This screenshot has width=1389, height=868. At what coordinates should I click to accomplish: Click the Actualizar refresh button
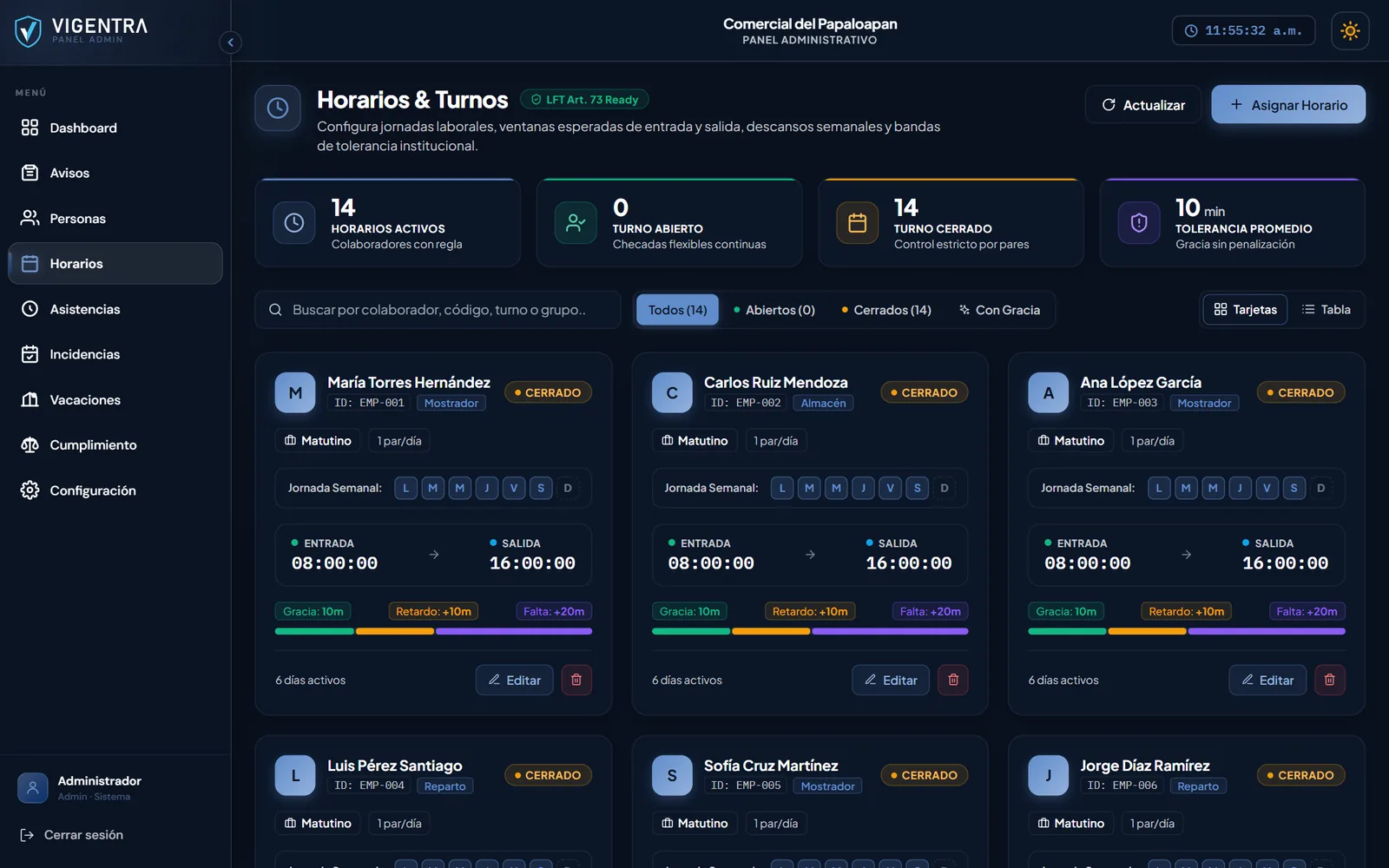[1143, 105]
